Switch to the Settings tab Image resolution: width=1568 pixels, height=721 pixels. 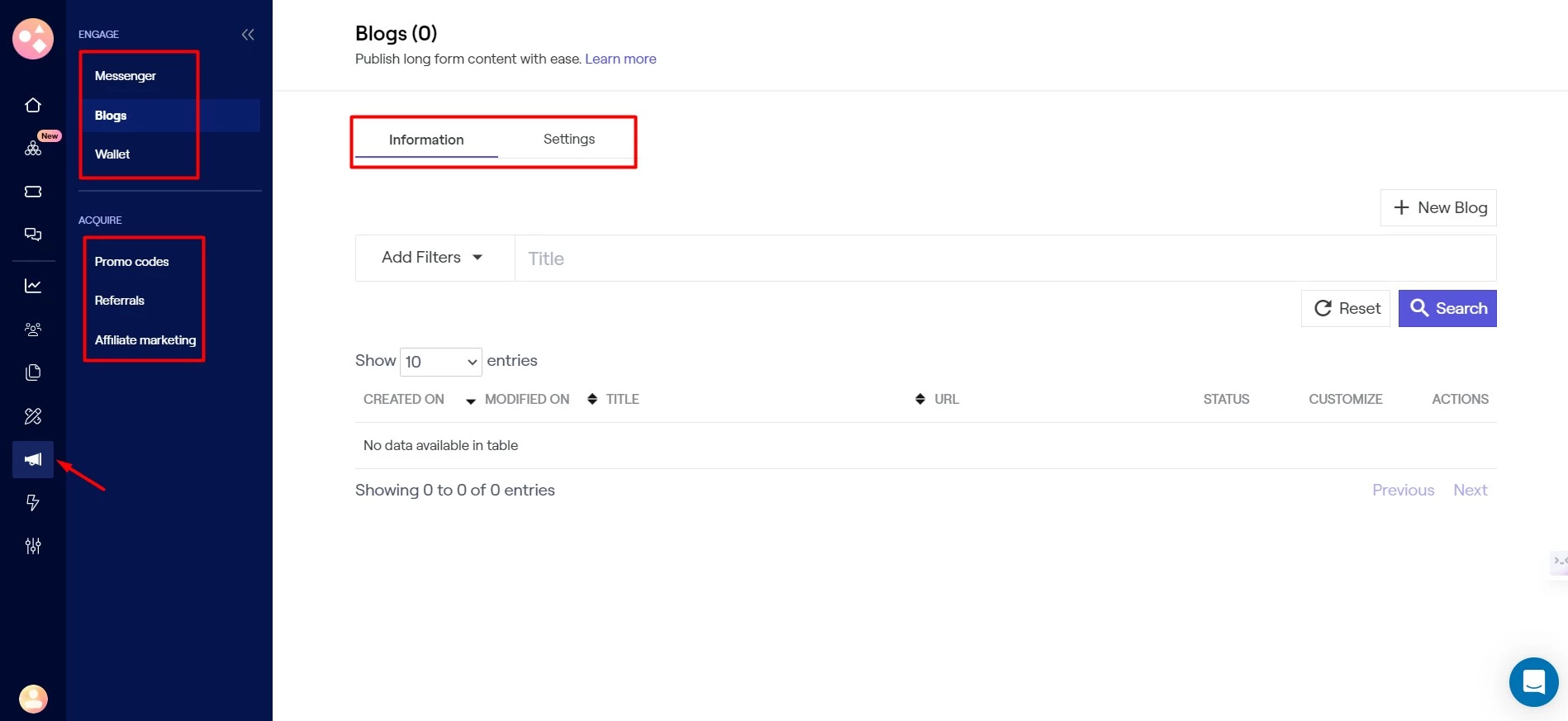point(568,140)
